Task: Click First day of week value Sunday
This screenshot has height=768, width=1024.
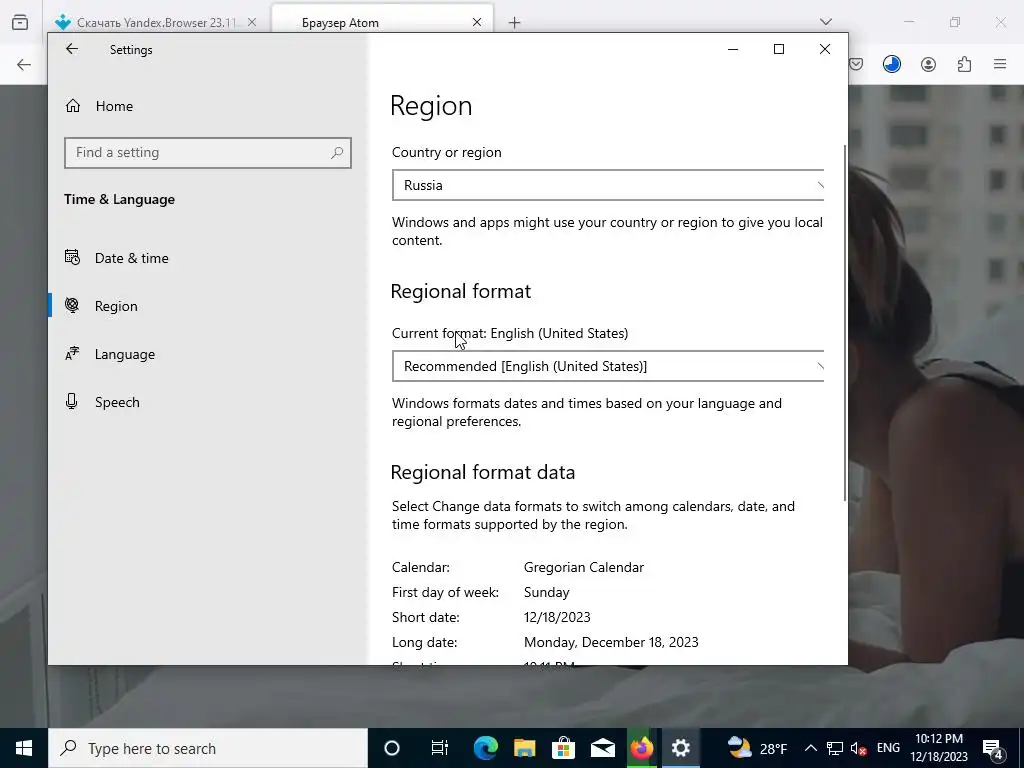Action: point(547,592)
